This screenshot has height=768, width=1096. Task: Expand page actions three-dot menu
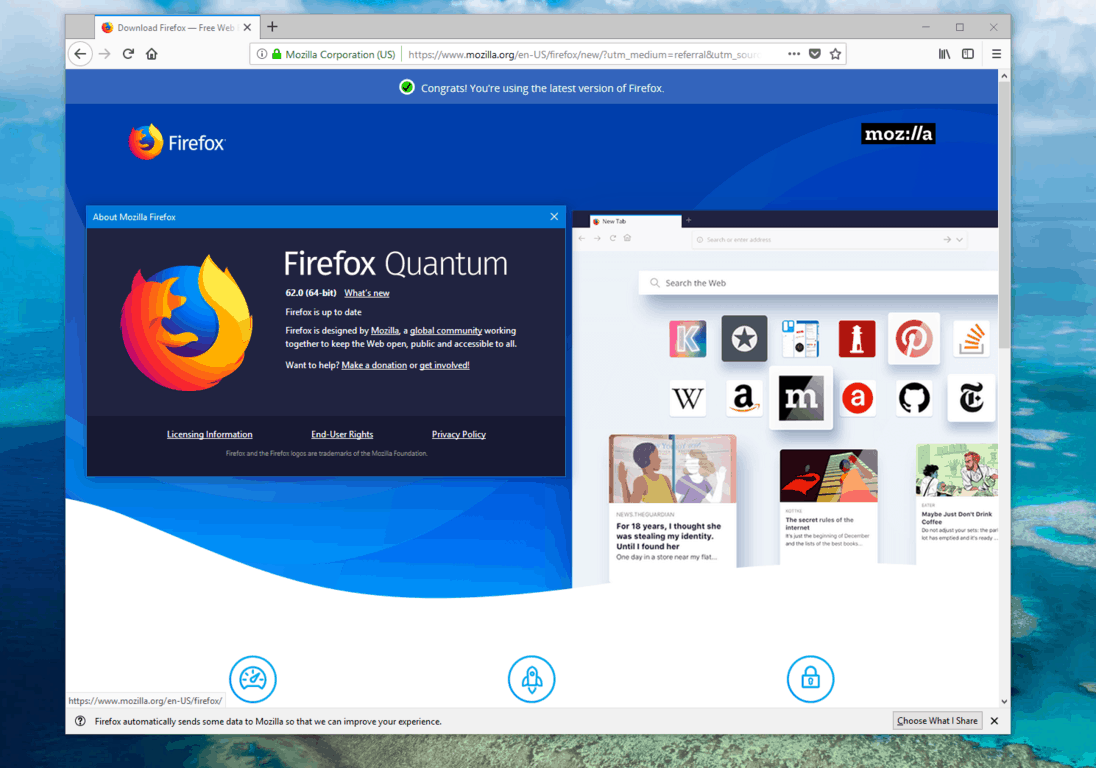pyautogui.click(x=794, y=54)
